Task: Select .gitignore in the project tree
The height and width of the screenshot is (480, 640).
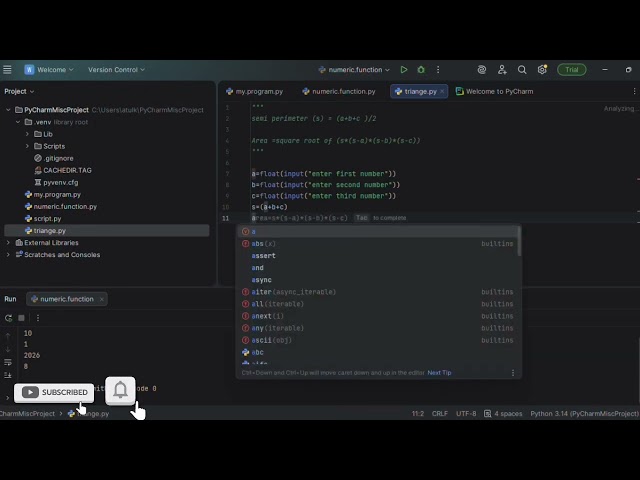Action: (x=54, y=158)
